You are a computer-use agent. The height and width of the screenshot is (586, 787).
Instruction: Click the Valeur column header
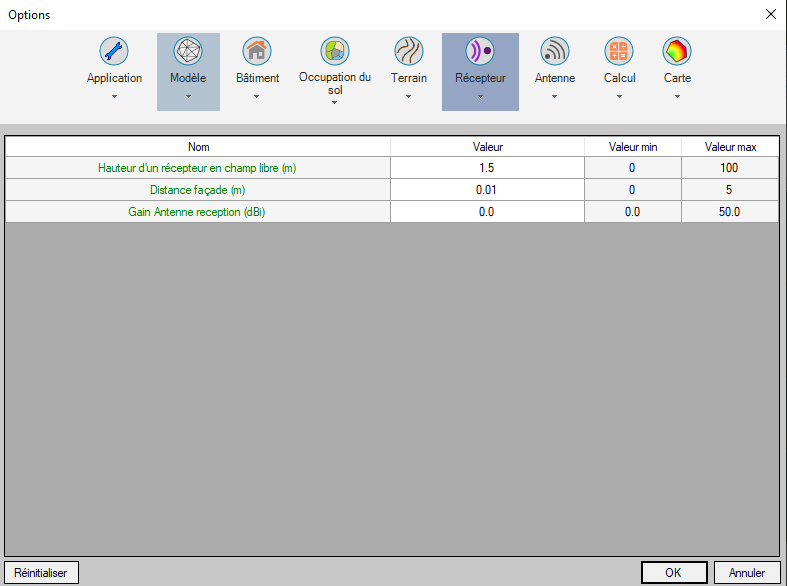487,147
